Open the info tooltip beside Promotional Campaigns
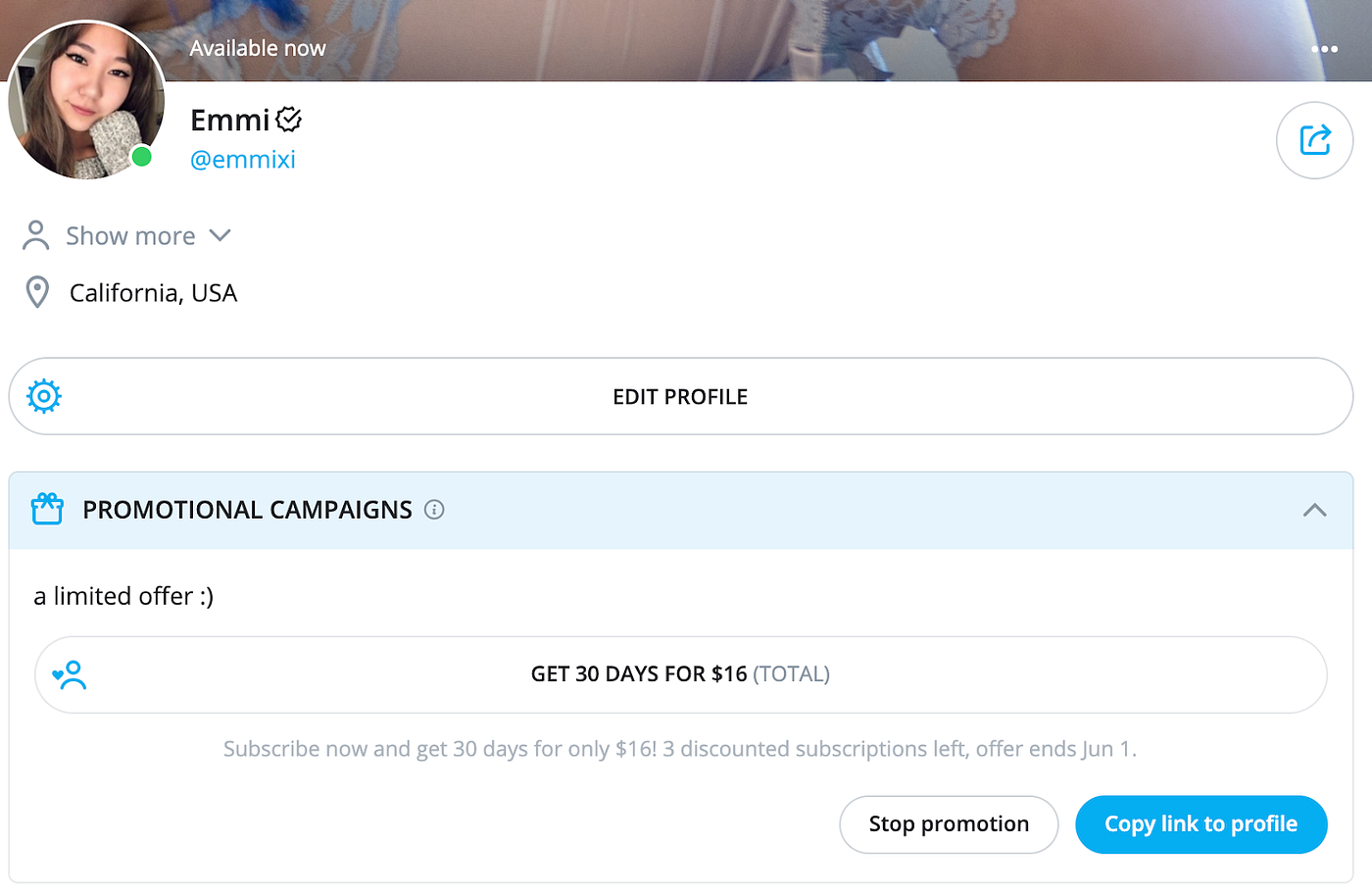Screen dimensions: 1372x895 [x=434, y=510]
